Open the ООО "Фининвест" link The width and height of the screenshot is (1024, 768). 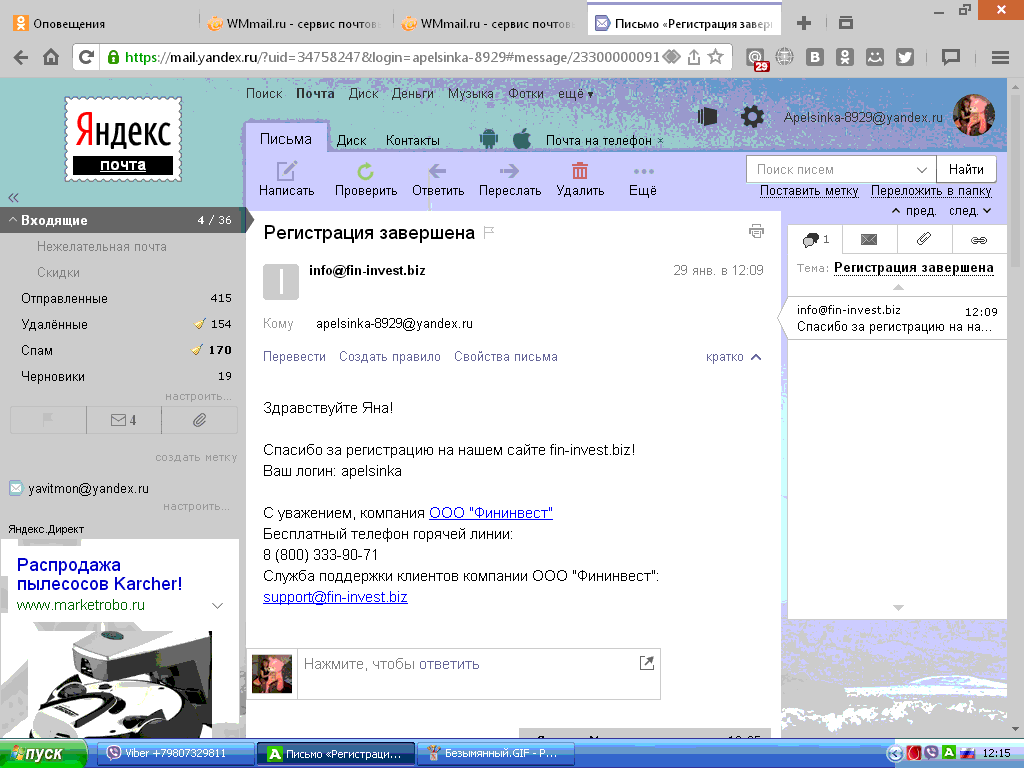coord(490,513)
